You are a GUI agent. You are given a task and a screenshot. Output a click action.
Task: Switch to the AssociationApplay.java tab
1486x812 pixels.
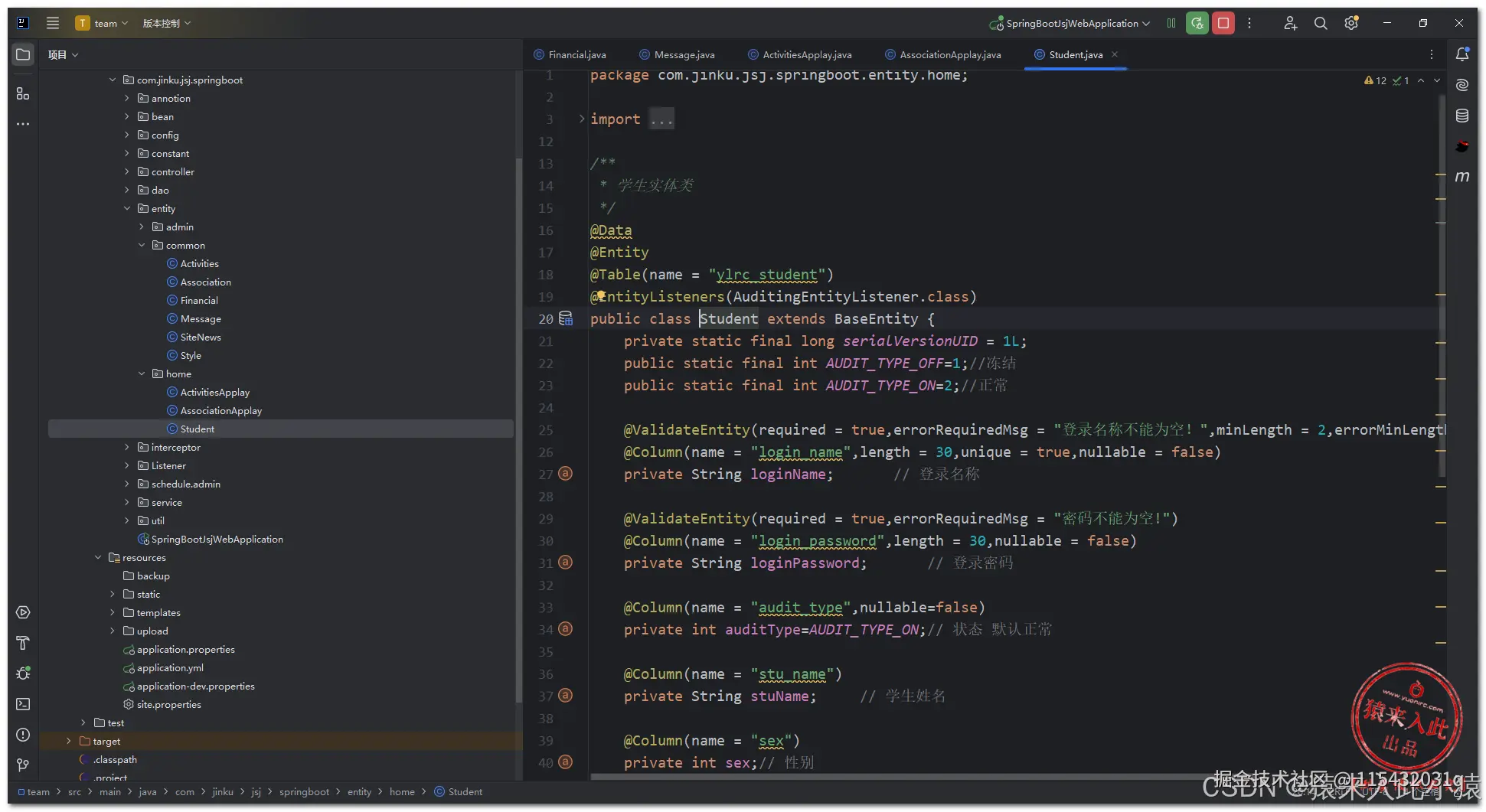[x=942, y=54]
